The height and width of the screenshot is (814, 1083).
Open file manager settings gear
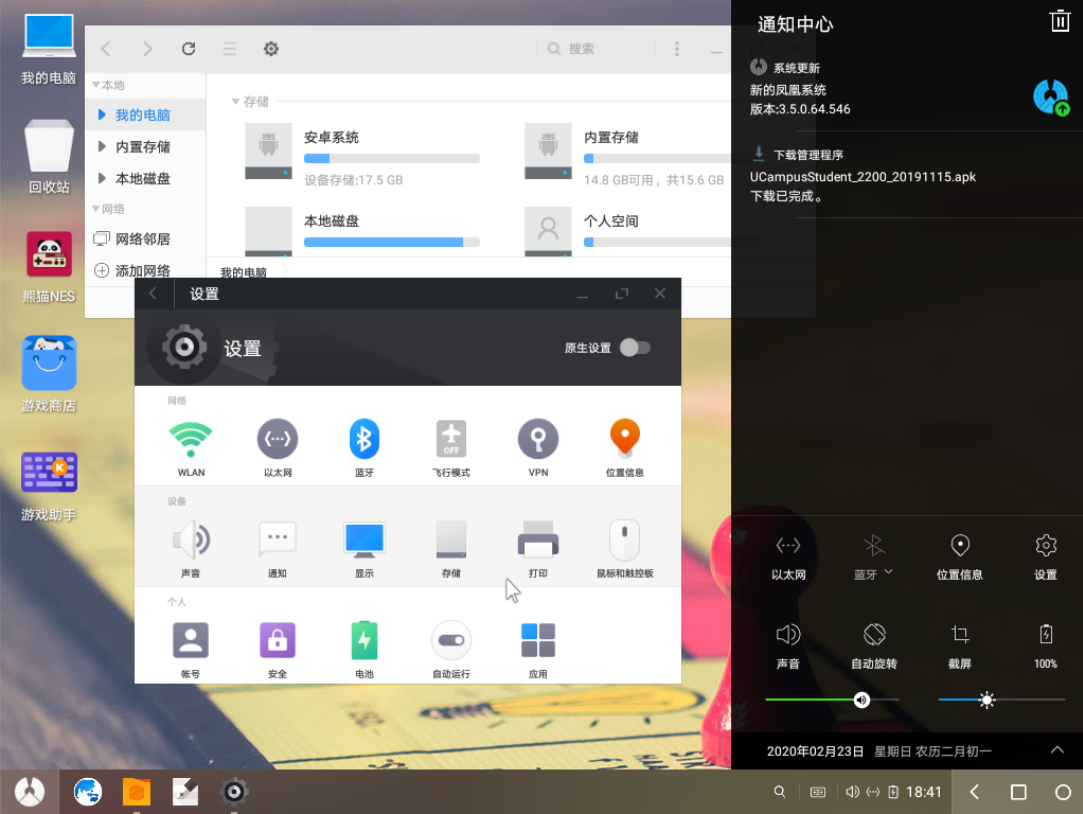point(271,48)
